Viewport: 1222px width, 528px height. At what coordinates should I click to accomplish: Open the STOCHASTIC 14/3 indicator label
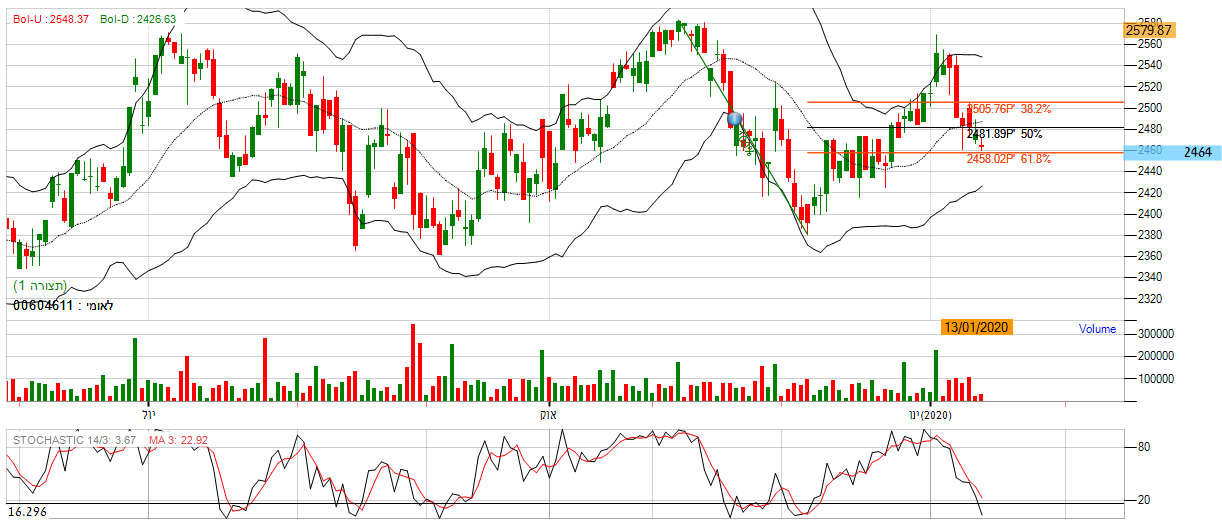(x=76, y=440)
